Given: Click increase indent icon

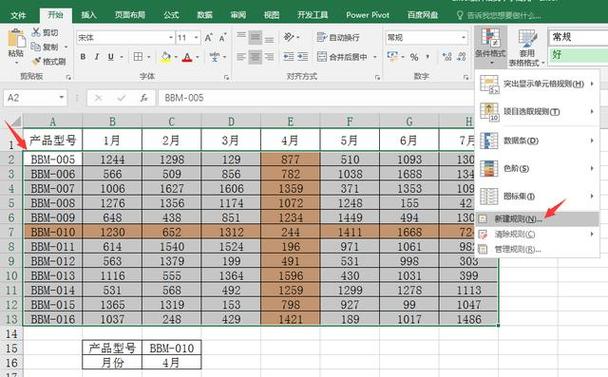Looking at the screenshot, I should point(303,57).
